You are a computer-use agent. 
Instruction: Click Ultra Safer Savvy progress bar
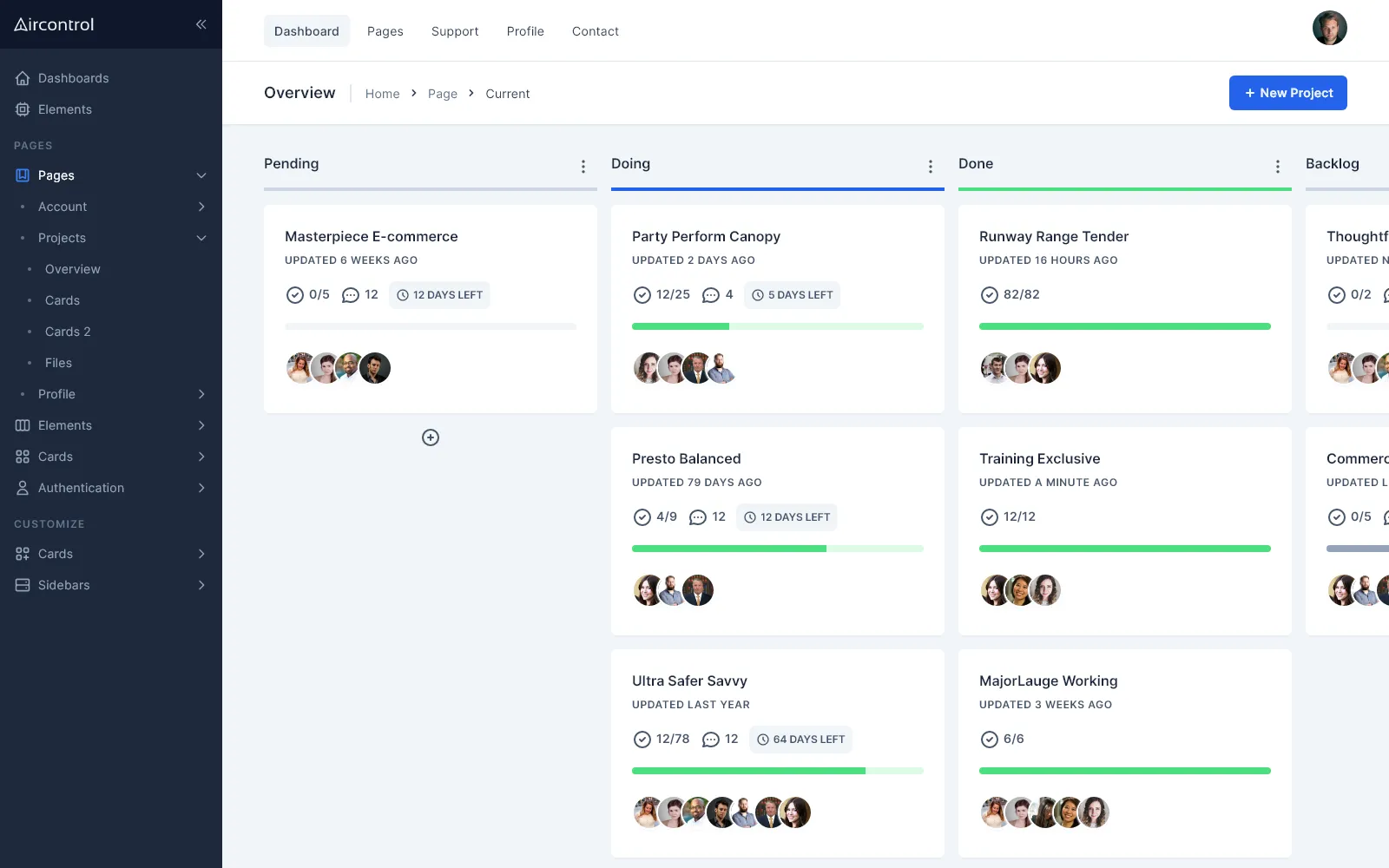click(778, 771)
